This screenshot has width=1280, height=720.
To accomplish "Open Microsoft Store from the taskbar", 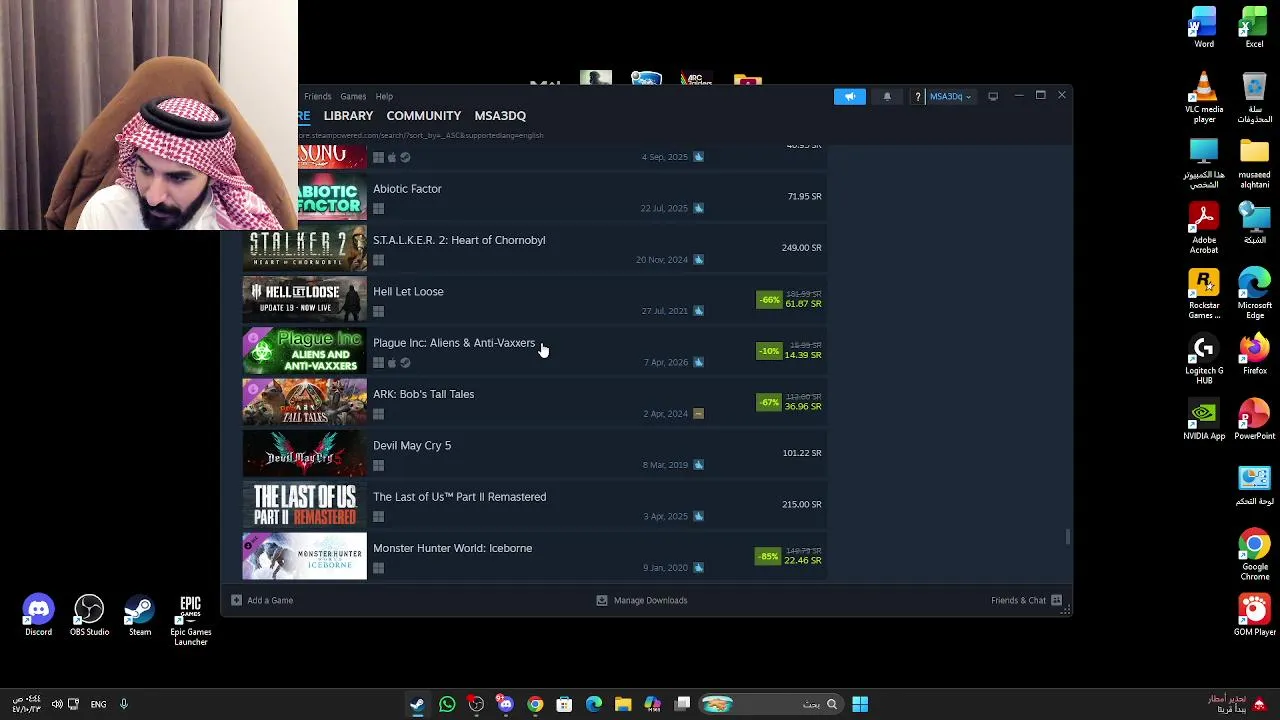I will [x=564, y=704].
